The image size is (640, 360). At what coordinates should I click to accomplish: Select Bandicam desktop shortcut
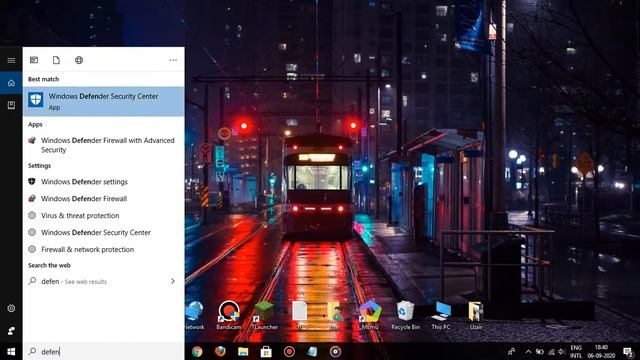(229, 315)
